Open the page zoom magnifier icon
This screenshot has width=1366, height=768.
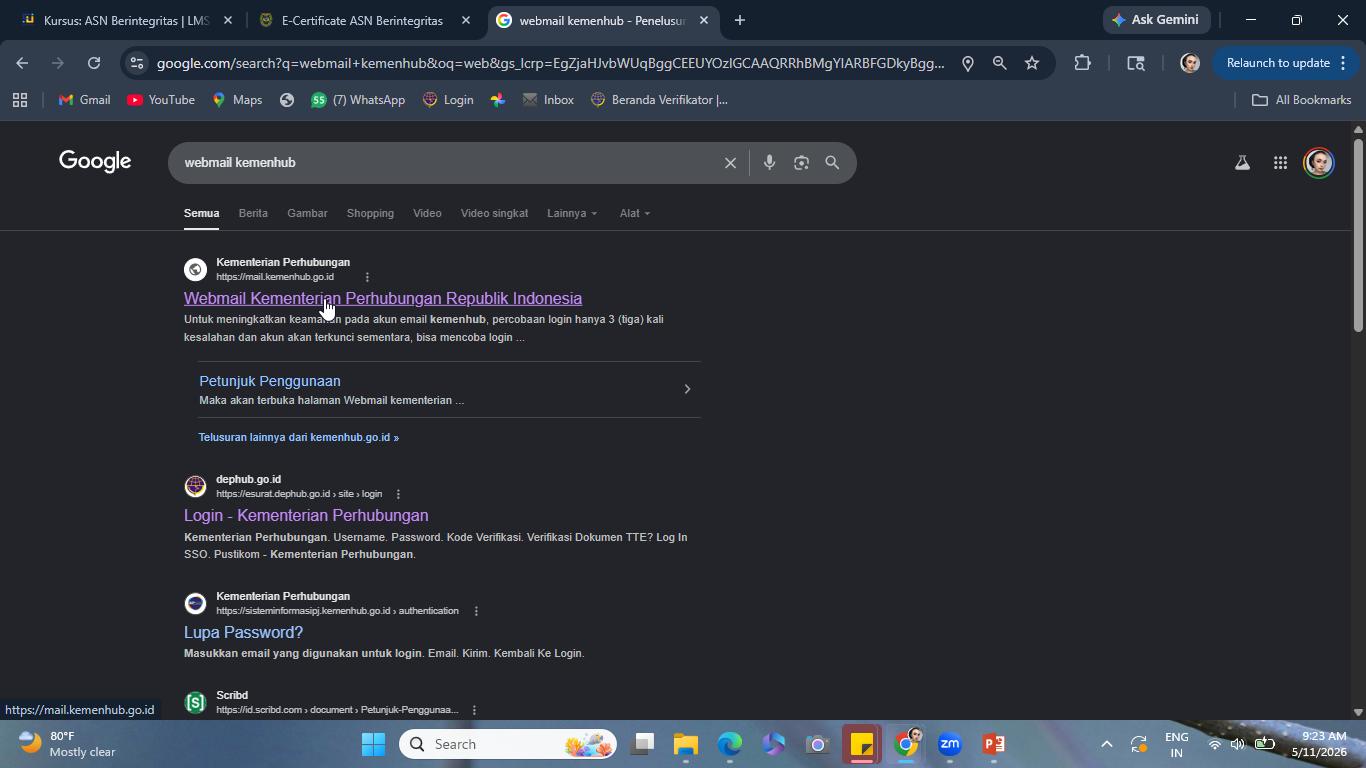[999, 63]
